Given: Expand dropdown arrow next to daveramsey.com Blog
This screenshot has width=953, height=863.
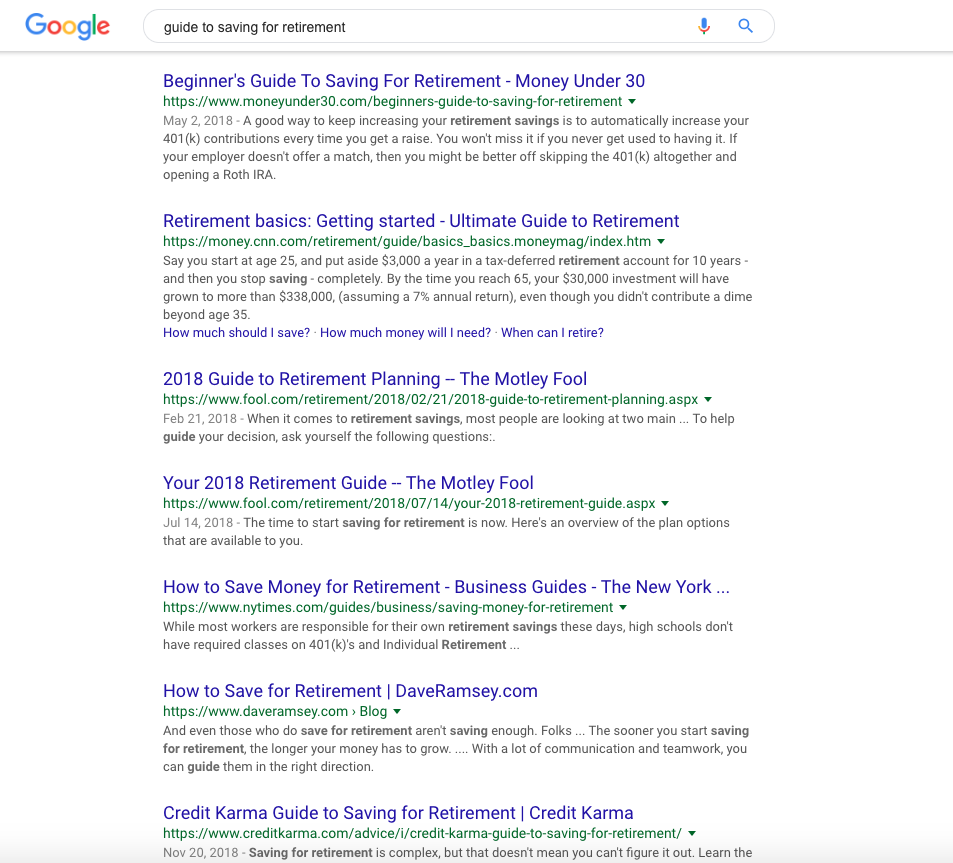Looking at the screenshot, I should click(397, 711).
